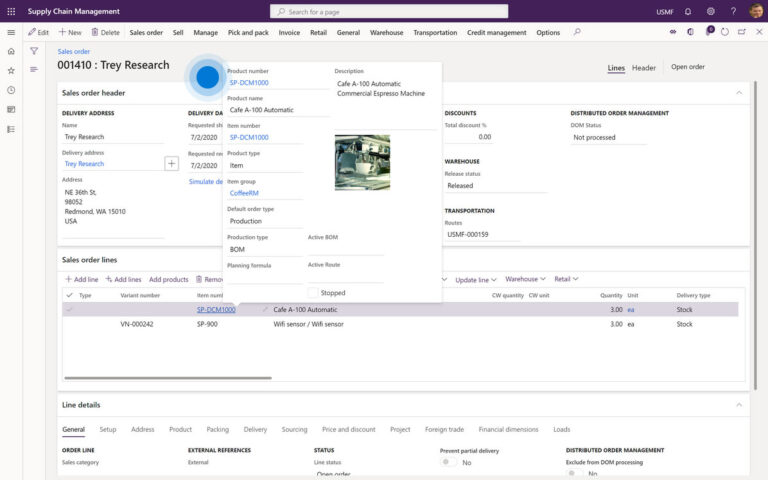Open Financial dimensions tab

pyautogui.click(x=508, y=429)
